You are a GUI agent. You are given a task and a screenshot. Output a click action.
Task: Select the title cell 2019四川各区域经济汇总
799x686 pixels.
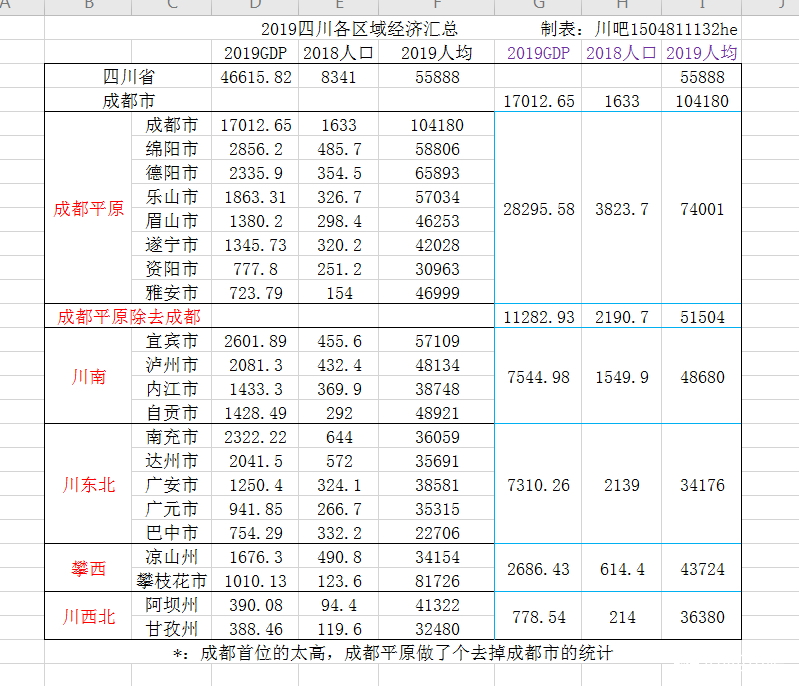tap(359, 29)
